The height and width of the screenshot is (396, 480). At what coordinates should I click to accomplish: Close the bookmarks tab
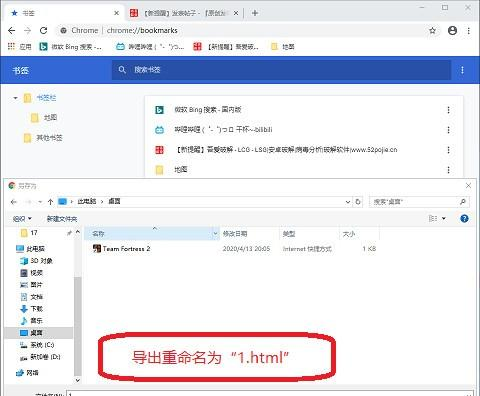pyautogui.click(x=116, y=13)
